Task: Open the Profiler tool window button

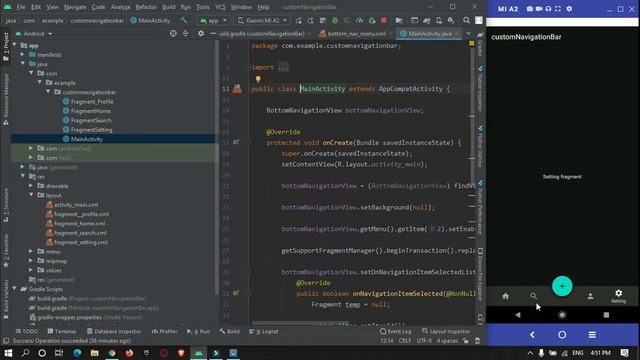Action: [164, 331]
